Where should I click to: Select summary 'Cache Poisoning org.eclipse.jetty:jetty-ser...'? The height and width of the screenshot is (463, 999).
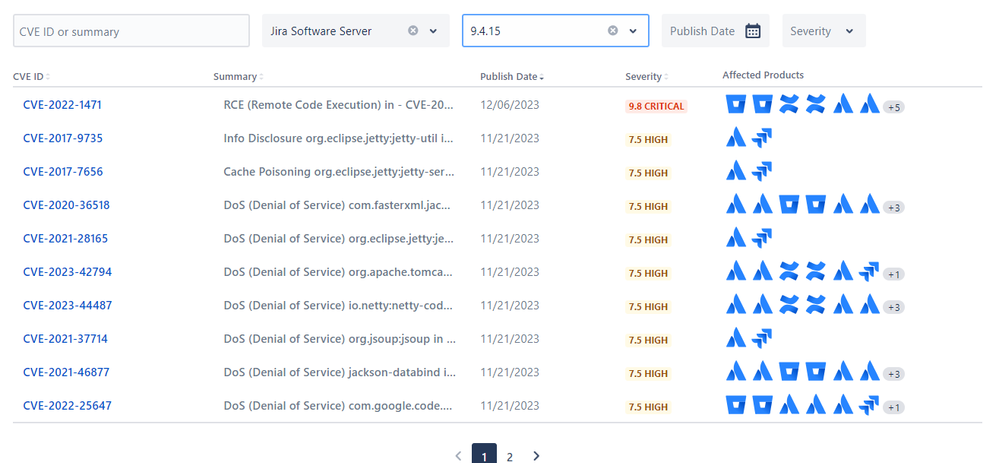pos(339,171)
